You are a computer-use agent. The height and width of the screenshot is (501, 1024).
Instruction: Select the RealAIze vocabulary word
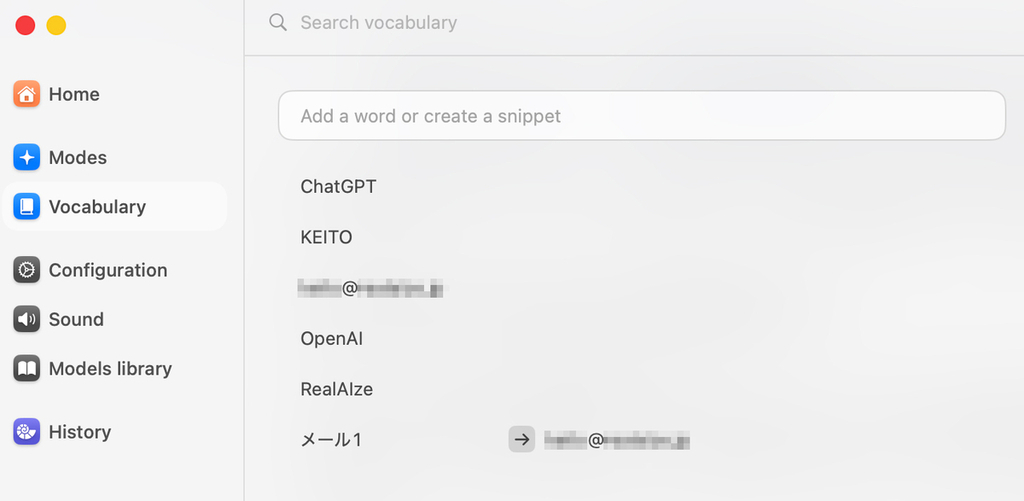click(x=336, y=389)
